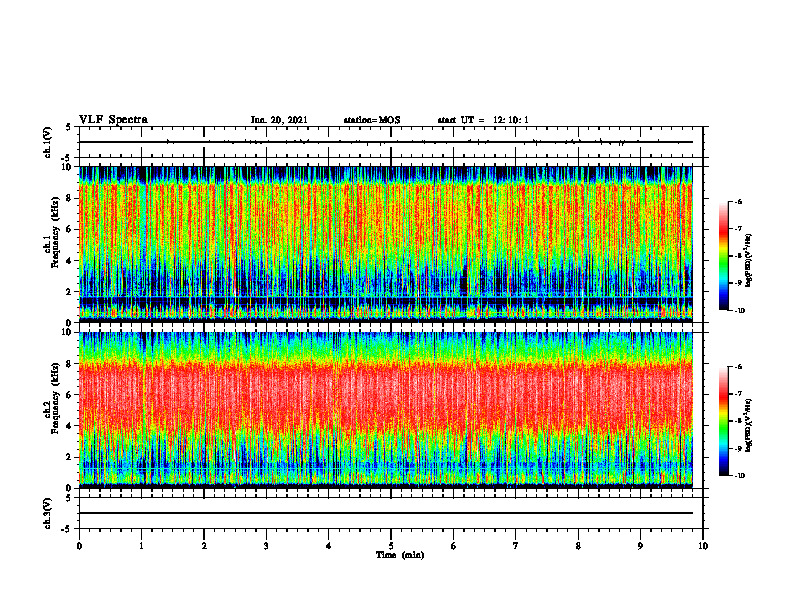Image resolution: width=792 pixels, height=612 pixels.
Task: Click inside the ch.2 spectrogram panel
Action: click(x=386, y=410)
